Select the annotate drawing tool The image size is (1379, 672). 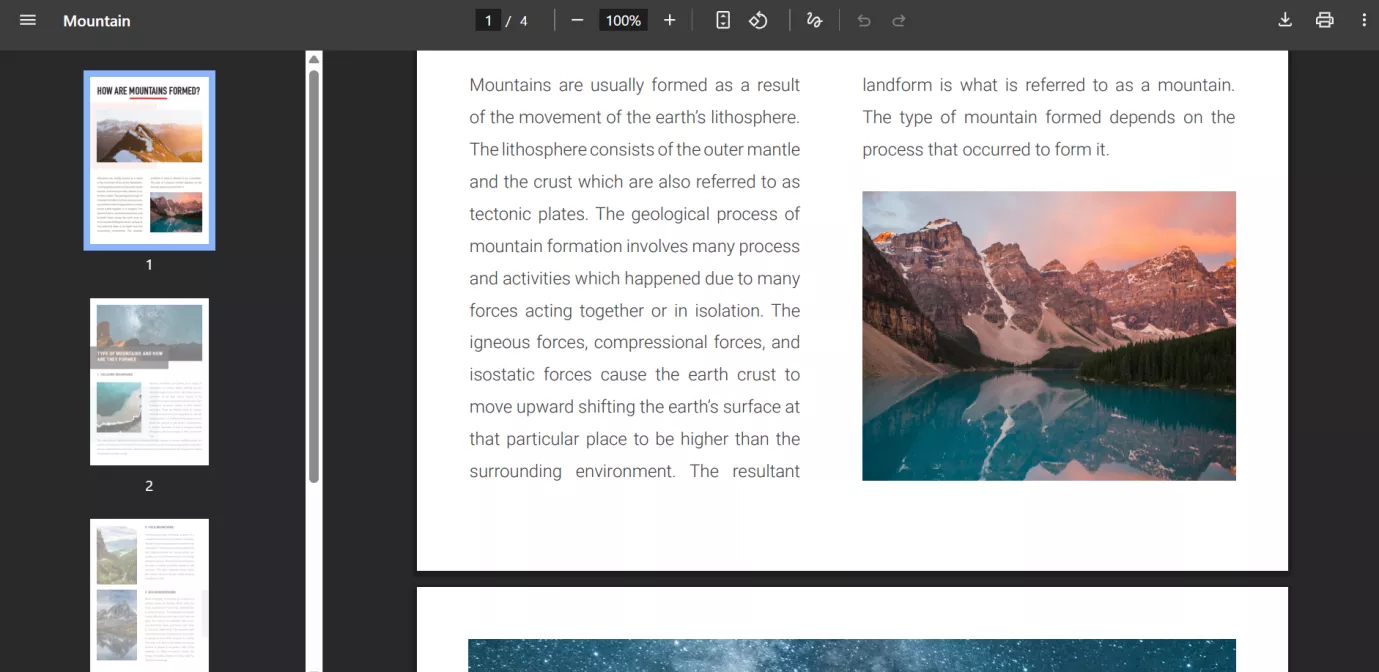(814, 19)
